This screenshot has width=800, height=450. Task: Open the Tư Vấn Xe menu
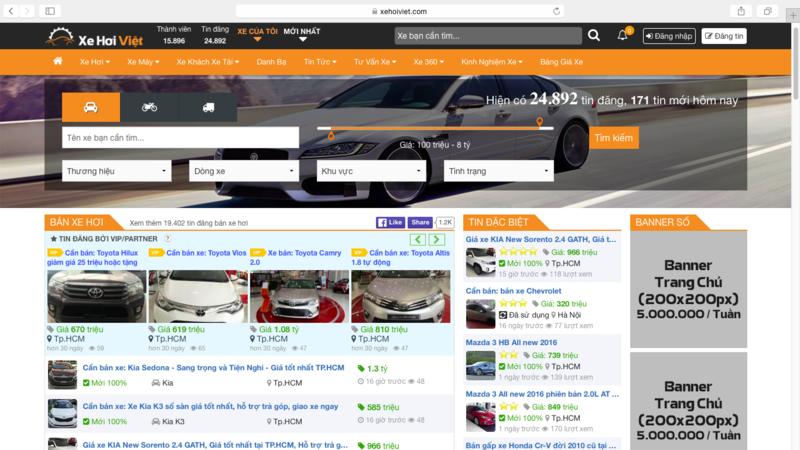(x=375, y=62)
